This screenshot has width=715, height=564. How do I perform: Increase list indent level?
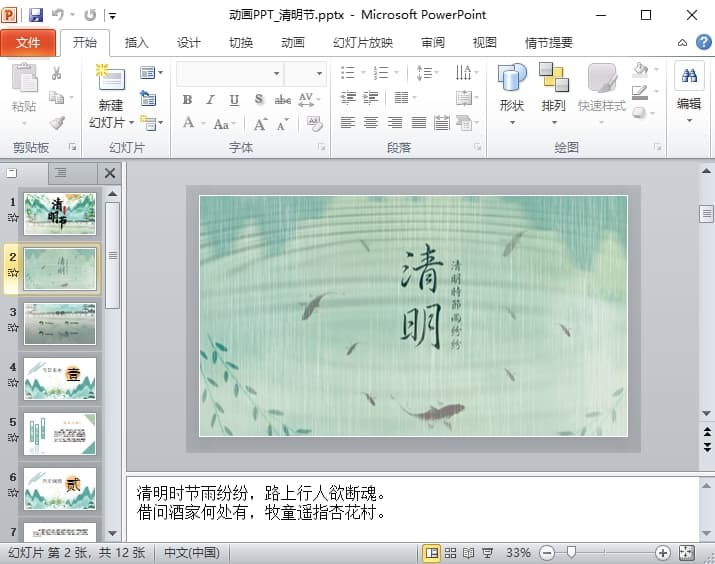click(371, 98)
